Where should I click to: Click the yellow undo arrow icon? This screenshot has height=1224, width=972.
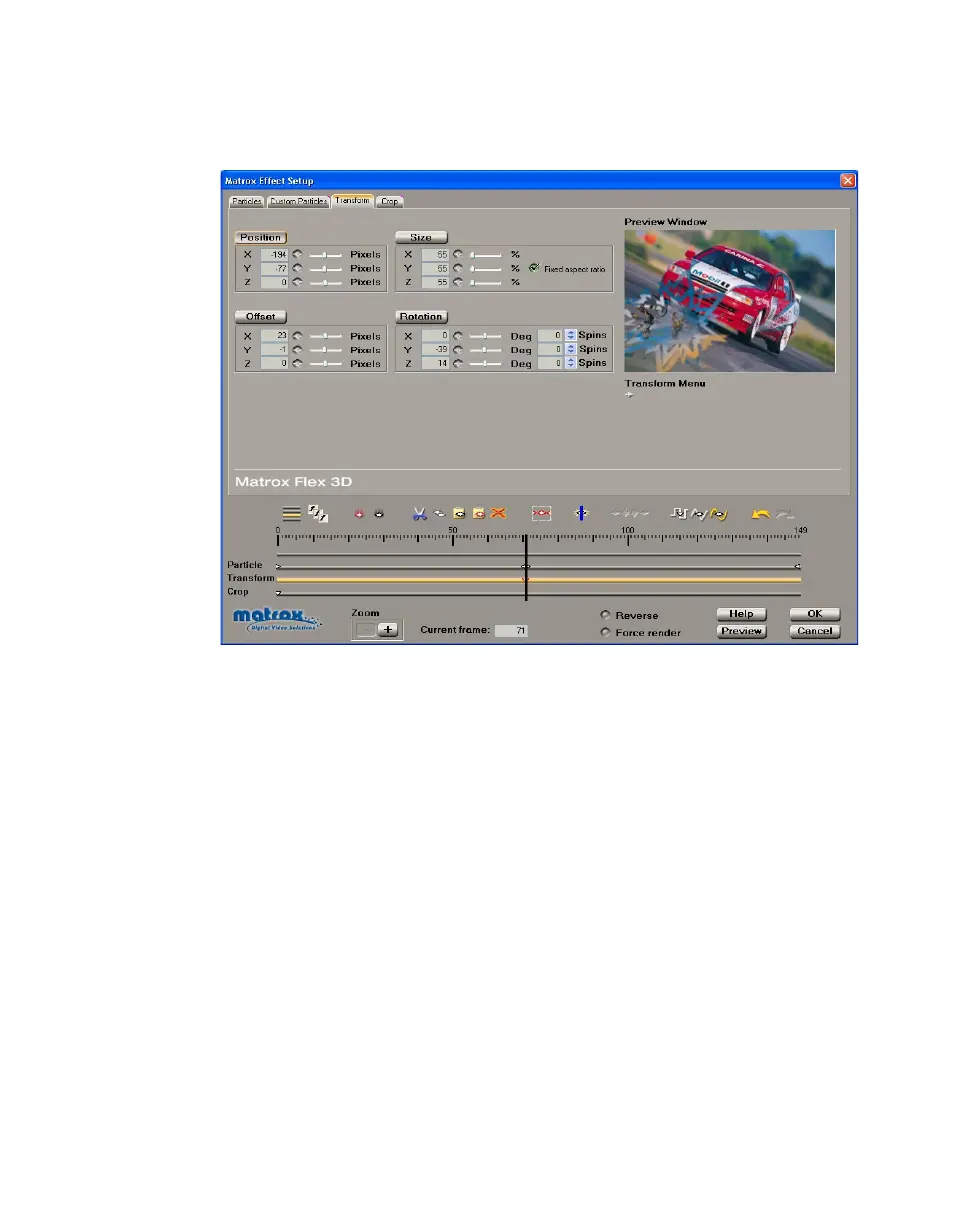[761, 513]
